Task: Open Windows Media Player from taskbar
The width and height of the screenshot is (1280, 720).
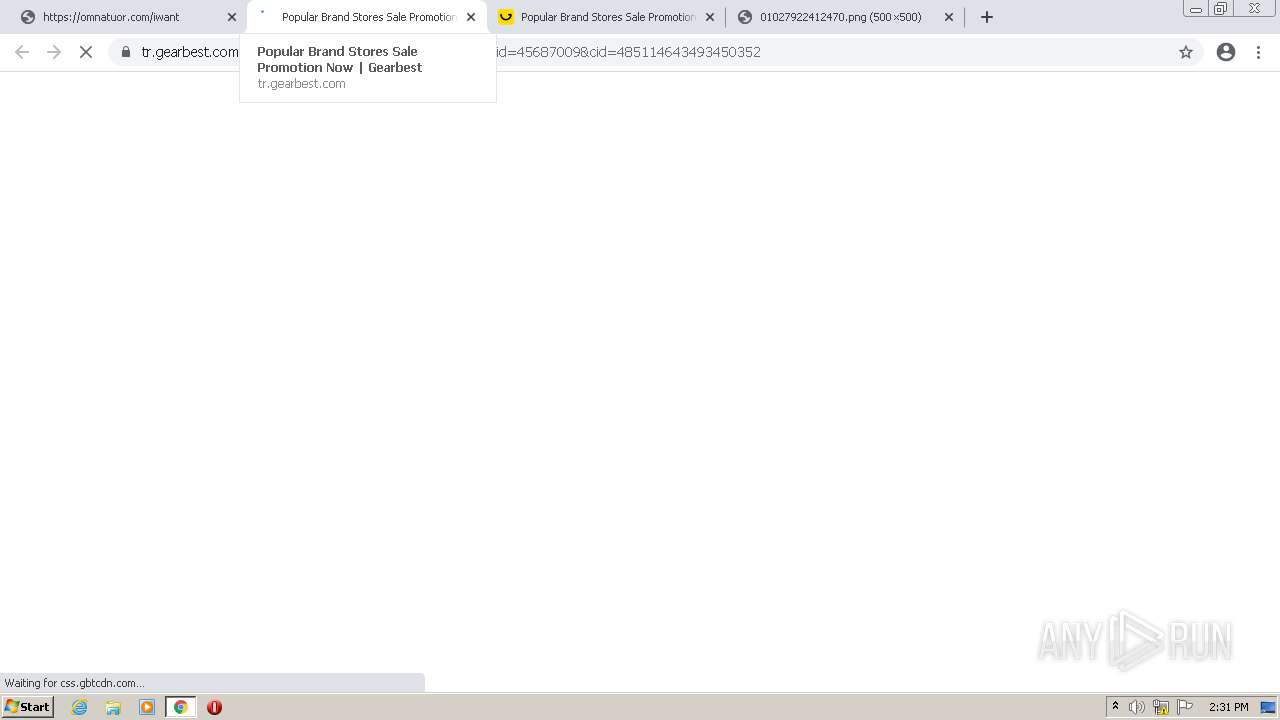Action: tap(147, 707)
